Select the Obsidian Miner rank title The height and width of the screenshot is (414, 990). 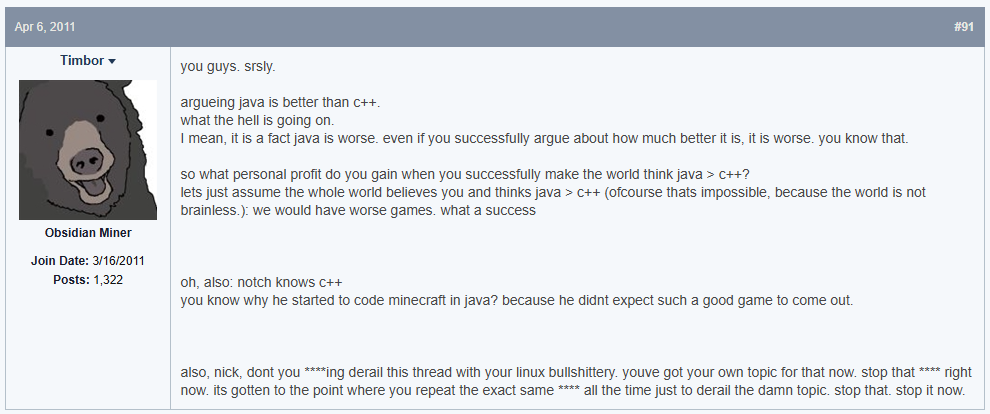(x=88, y=233)
